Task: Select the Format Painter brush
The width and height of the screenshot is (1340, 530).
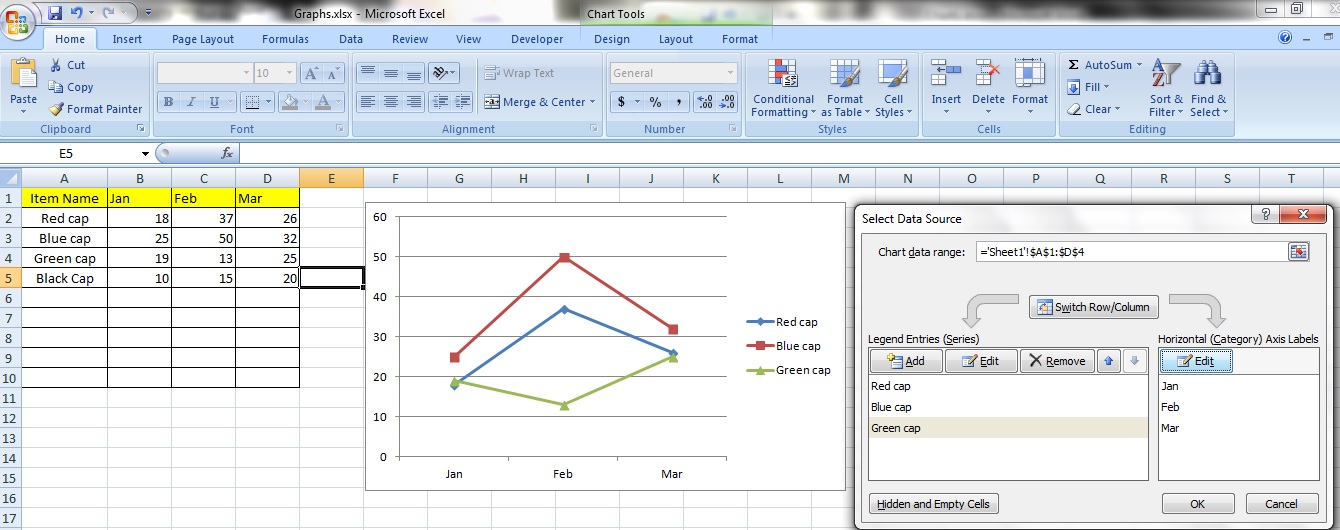Action: tap(56, 109)
